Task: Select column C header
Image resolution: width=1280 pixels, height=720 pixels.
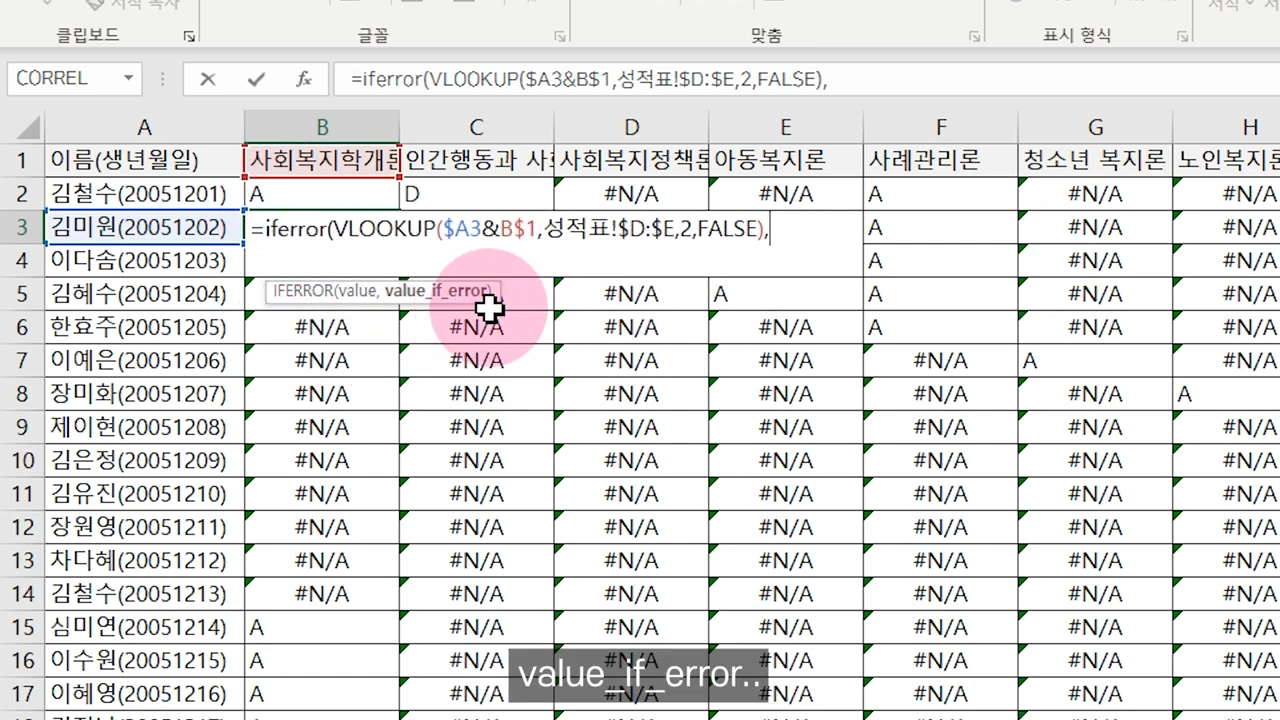Action: point(476,127)
